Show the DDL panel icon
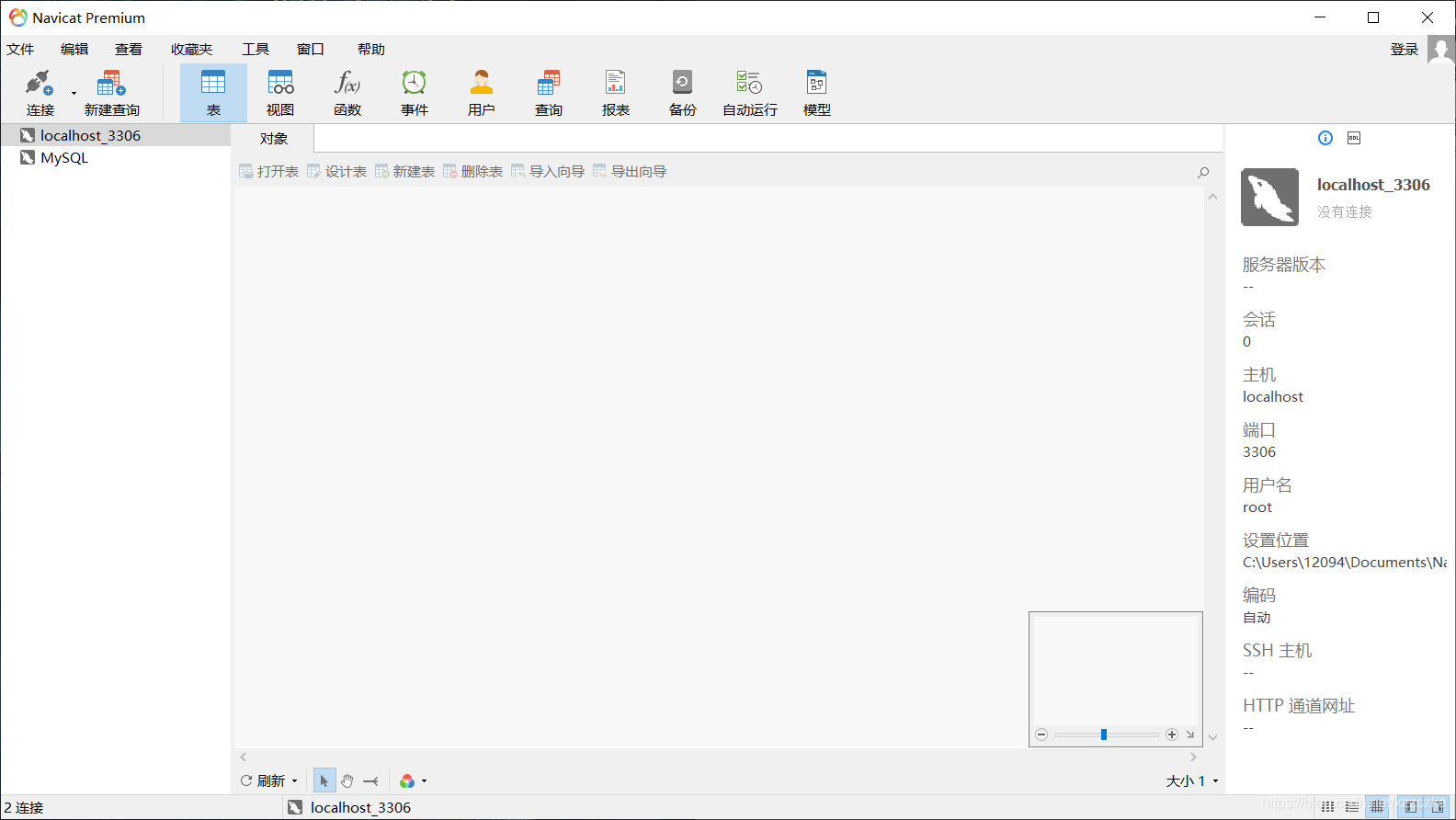 1354,138
